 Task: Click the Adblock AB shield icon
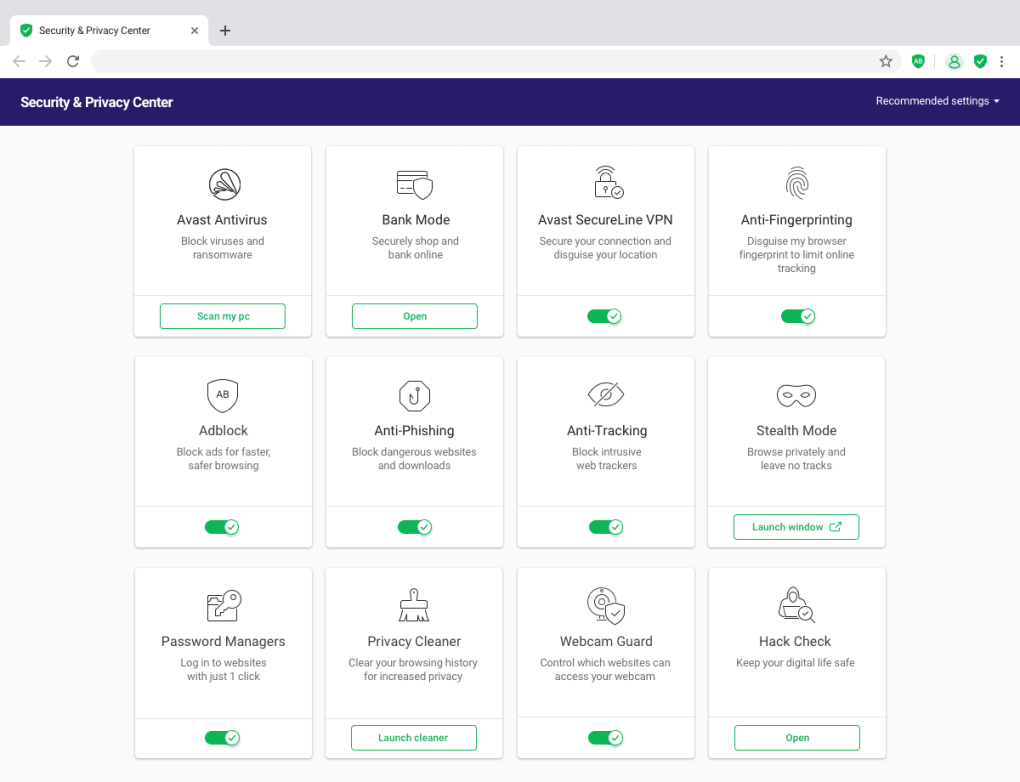[x=222, y=396]
